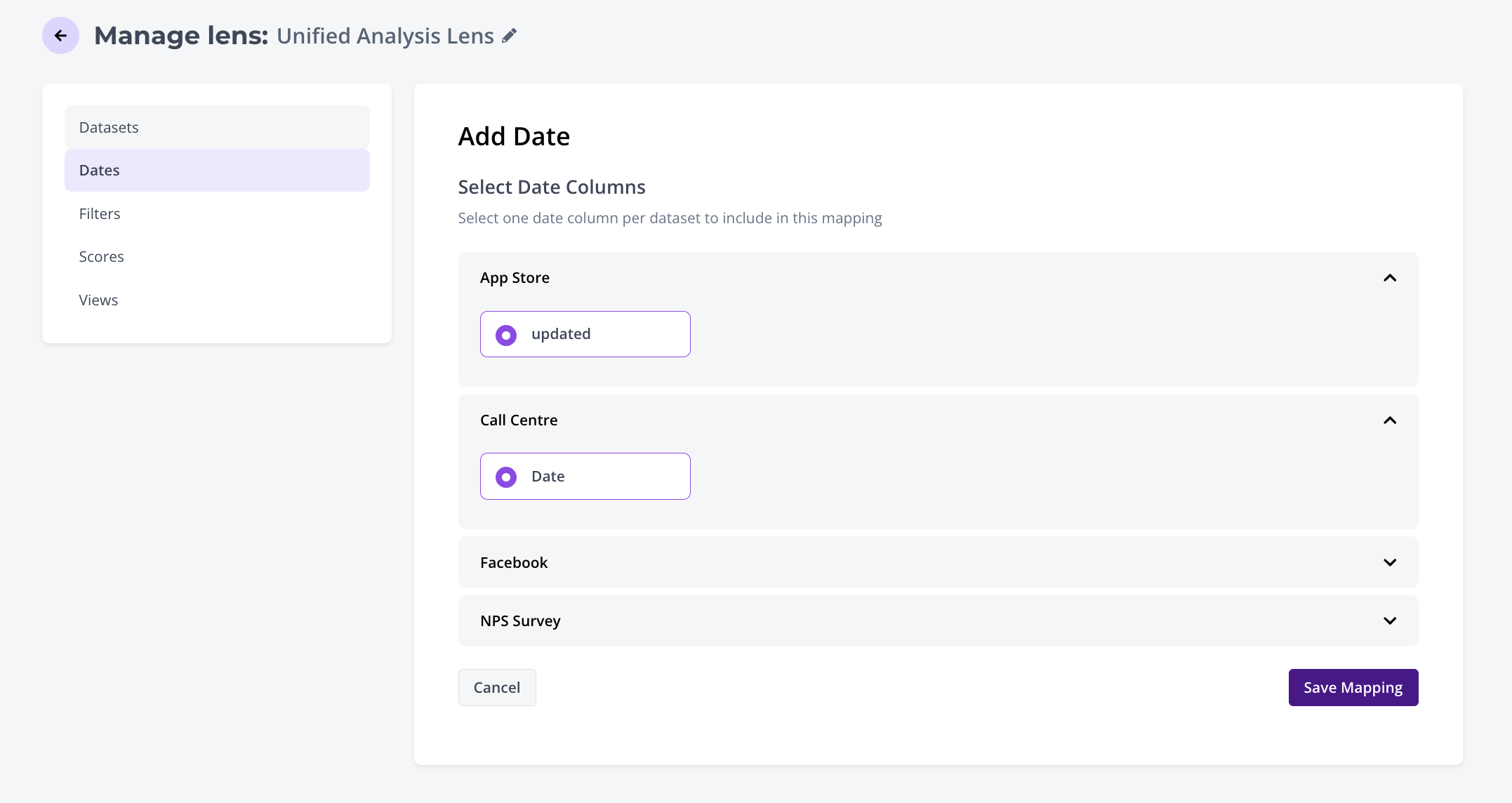Click the back arrow button
This screenshot has width=1512, height=803.
click(60, 36)
